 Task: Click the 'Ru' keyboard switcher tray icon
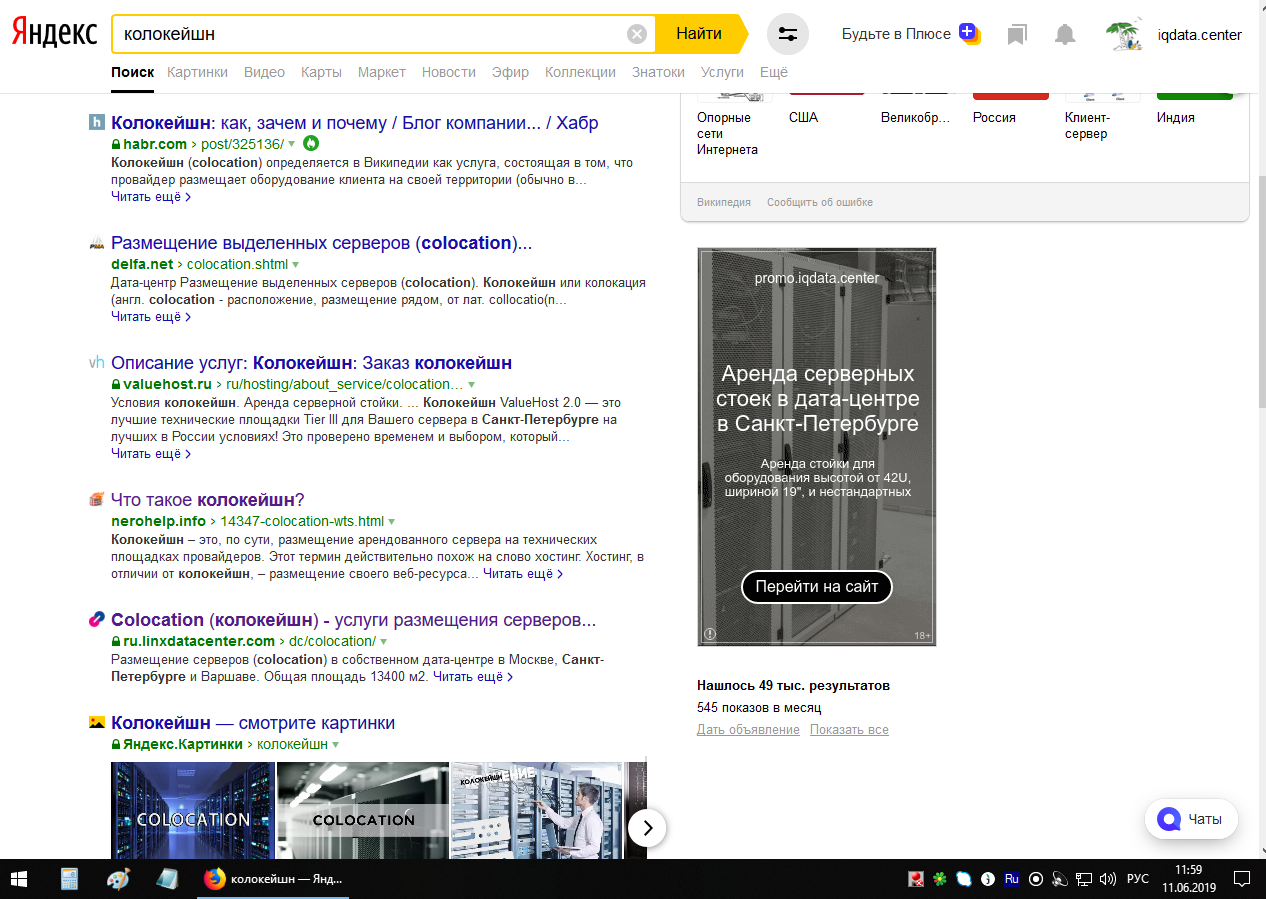click(x=1011, y=879)
